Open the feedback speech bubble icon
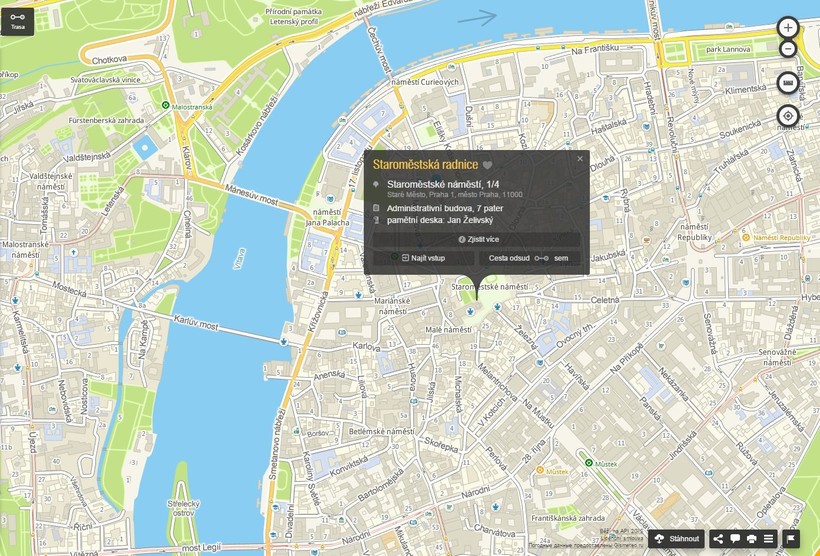820x556 pixels. (735, 539)
